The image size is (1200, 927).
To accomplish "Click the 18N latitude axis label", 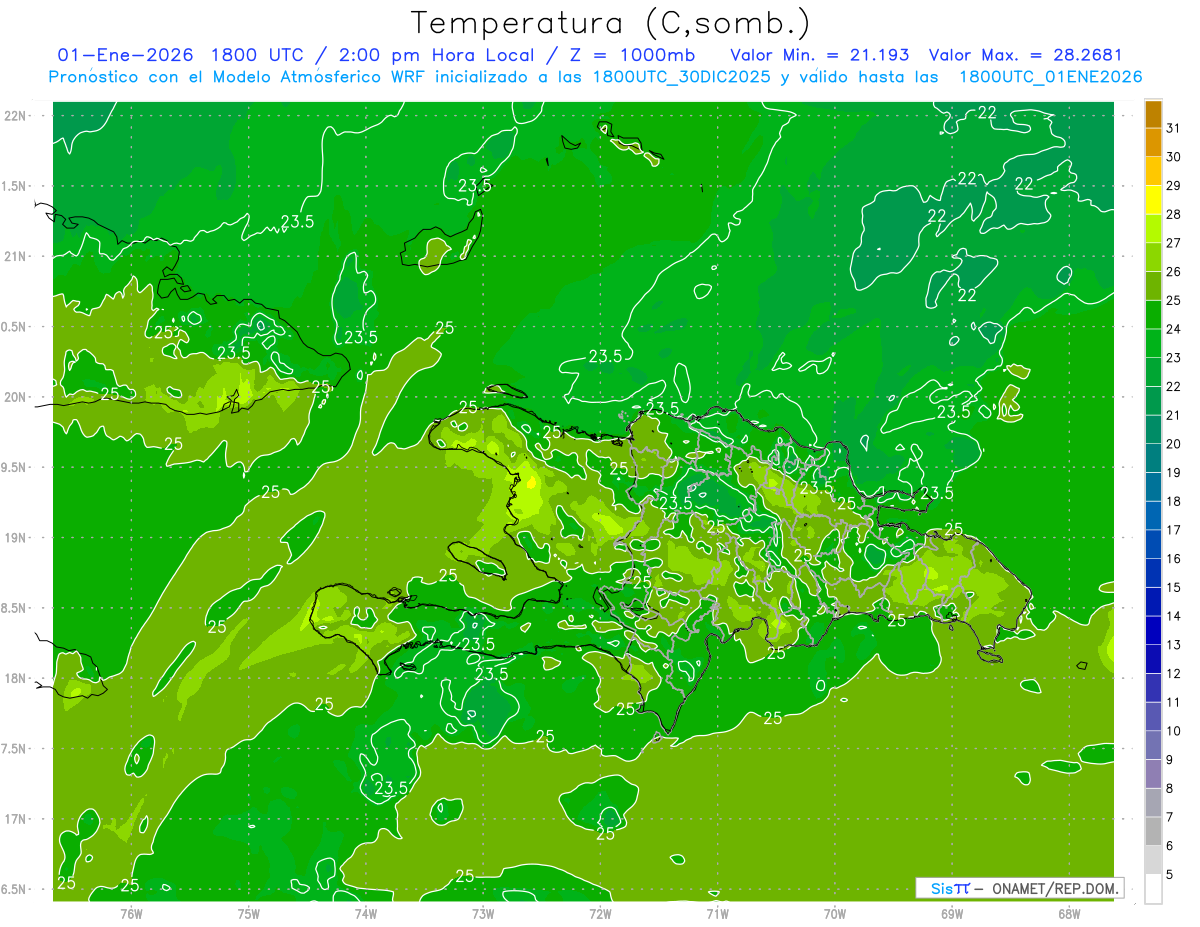I will [x=16, y=678].
